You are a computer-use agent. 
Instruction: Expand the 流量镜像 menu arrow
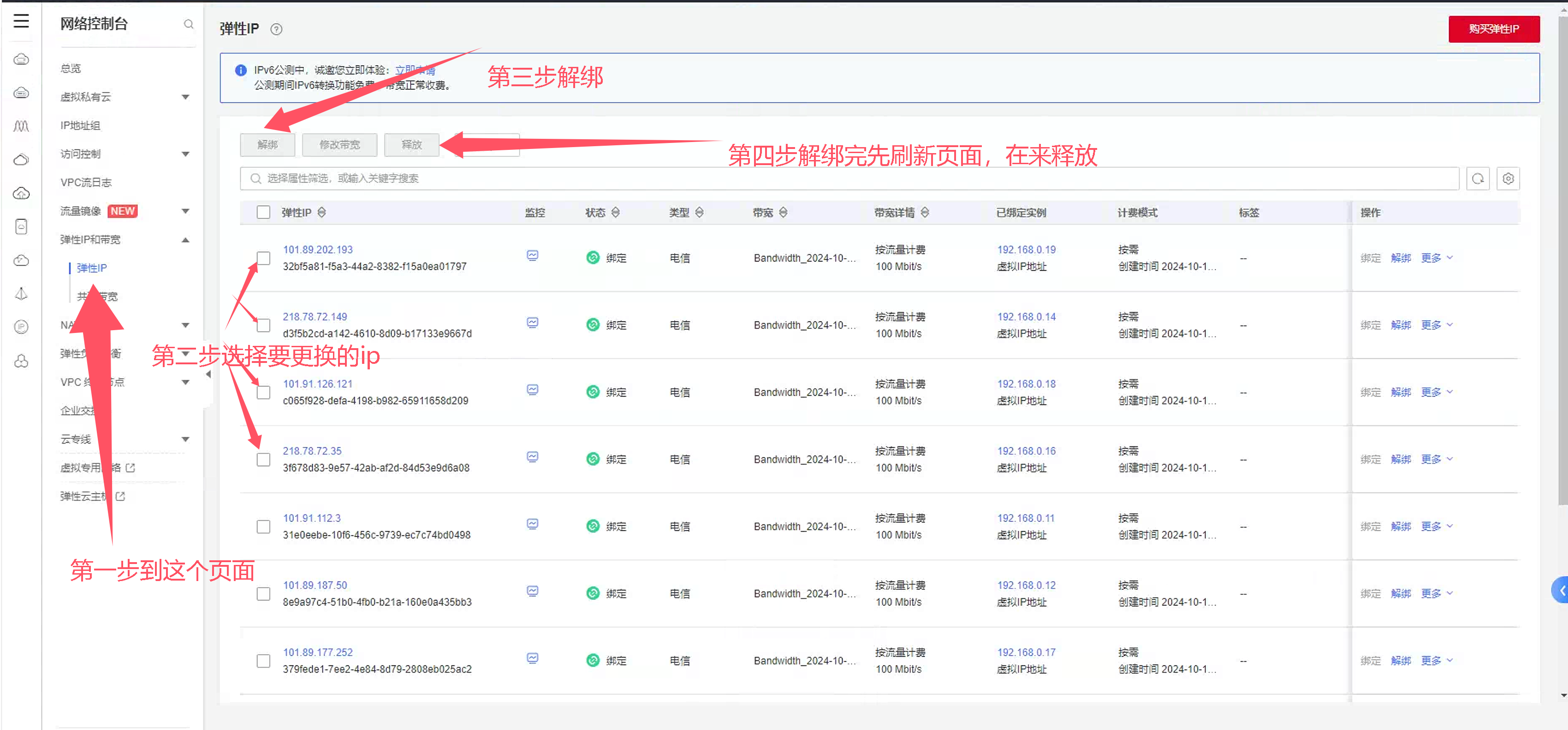[x=186, y=211]
